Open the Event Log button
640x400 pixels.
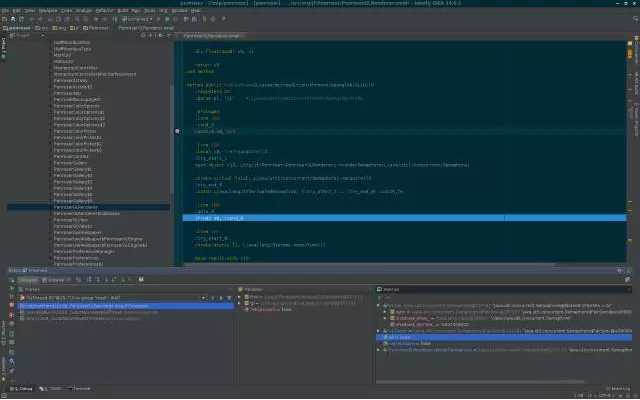point(618,389)
